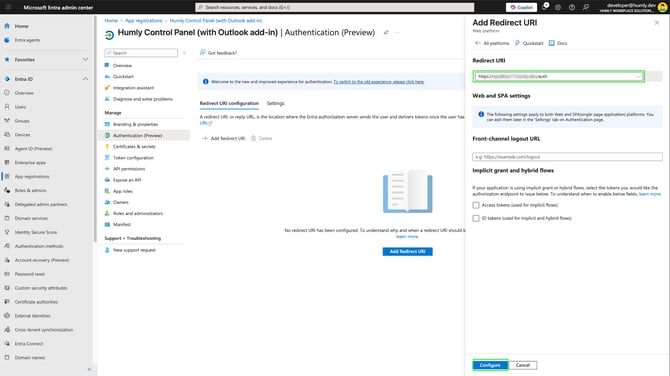Focus the resource menu Search box
Screen dimensions: 670x376
[x=141, y=53]
